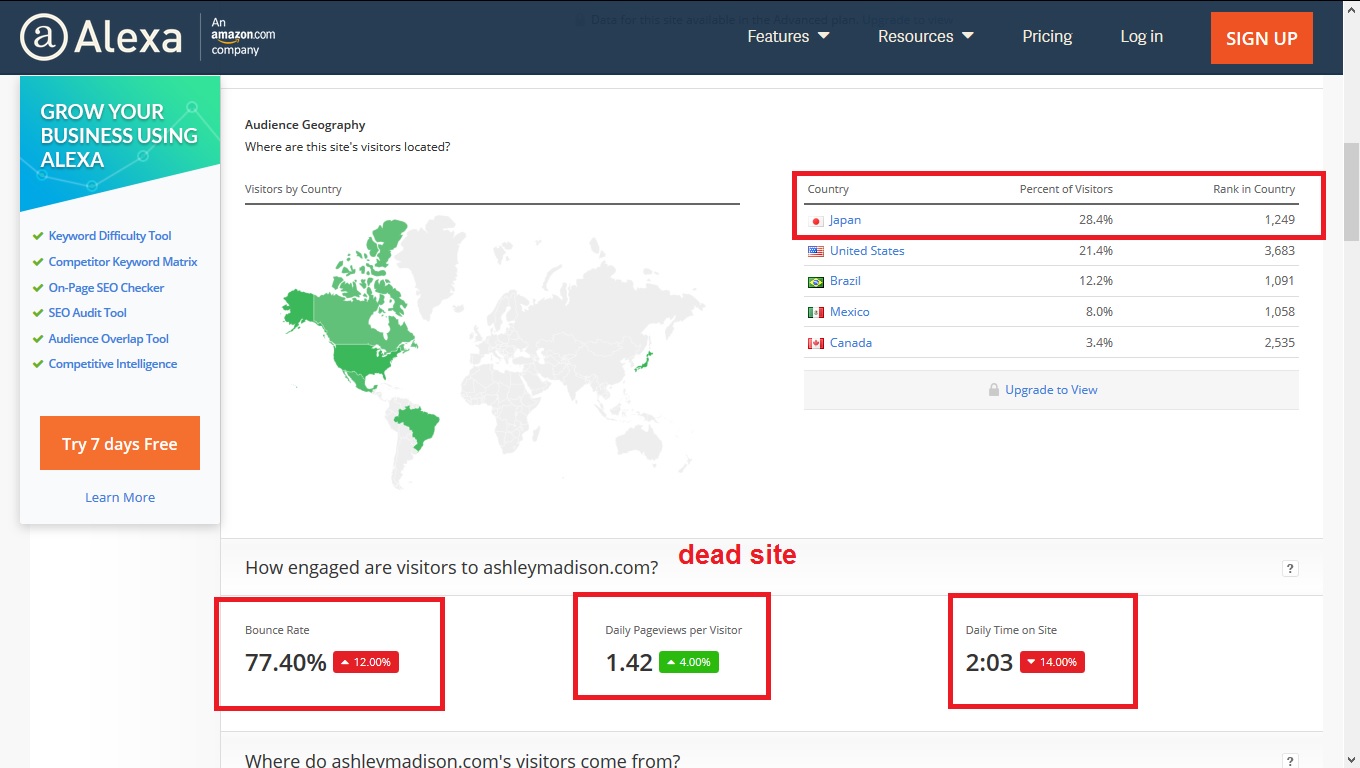This screenshot has height=768, width=1360.
Task: Click the Brazil country link
Action: pos(845,281)
